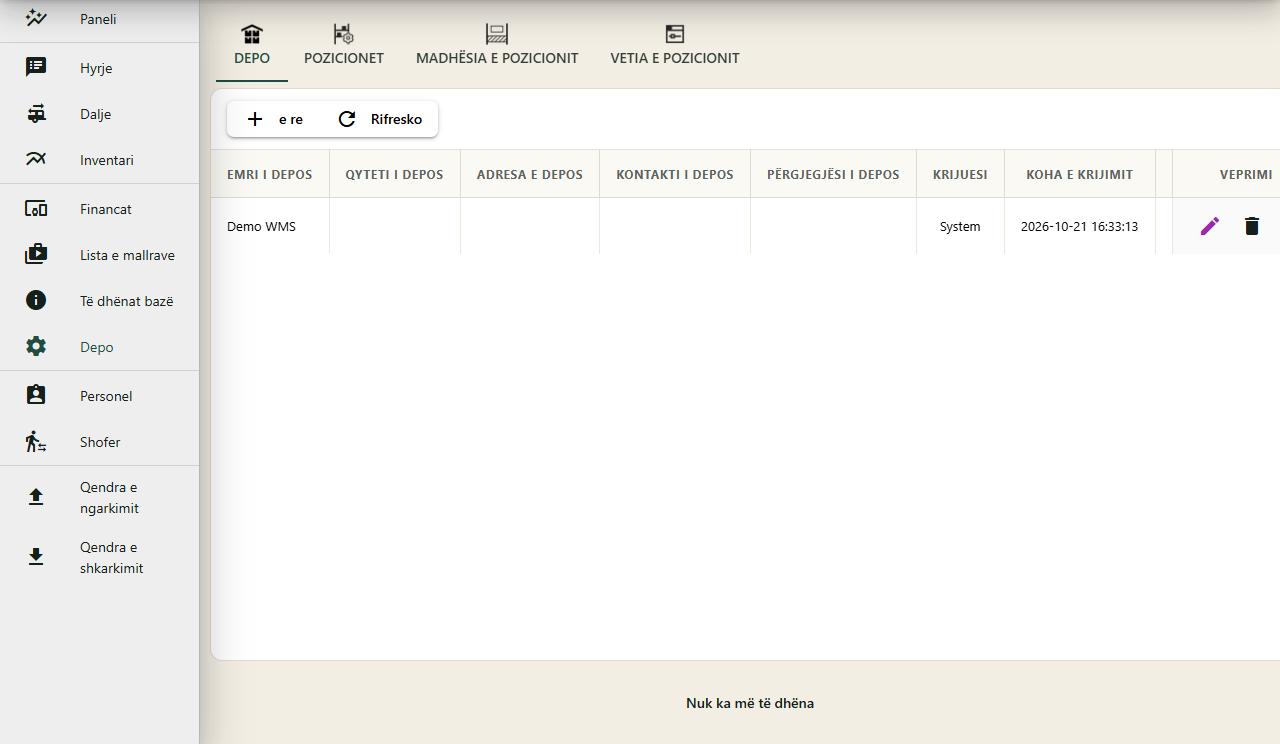1280x744 pixels.
Task: Click the Depo gear icon in sidebar
Action: pos(36,347)
